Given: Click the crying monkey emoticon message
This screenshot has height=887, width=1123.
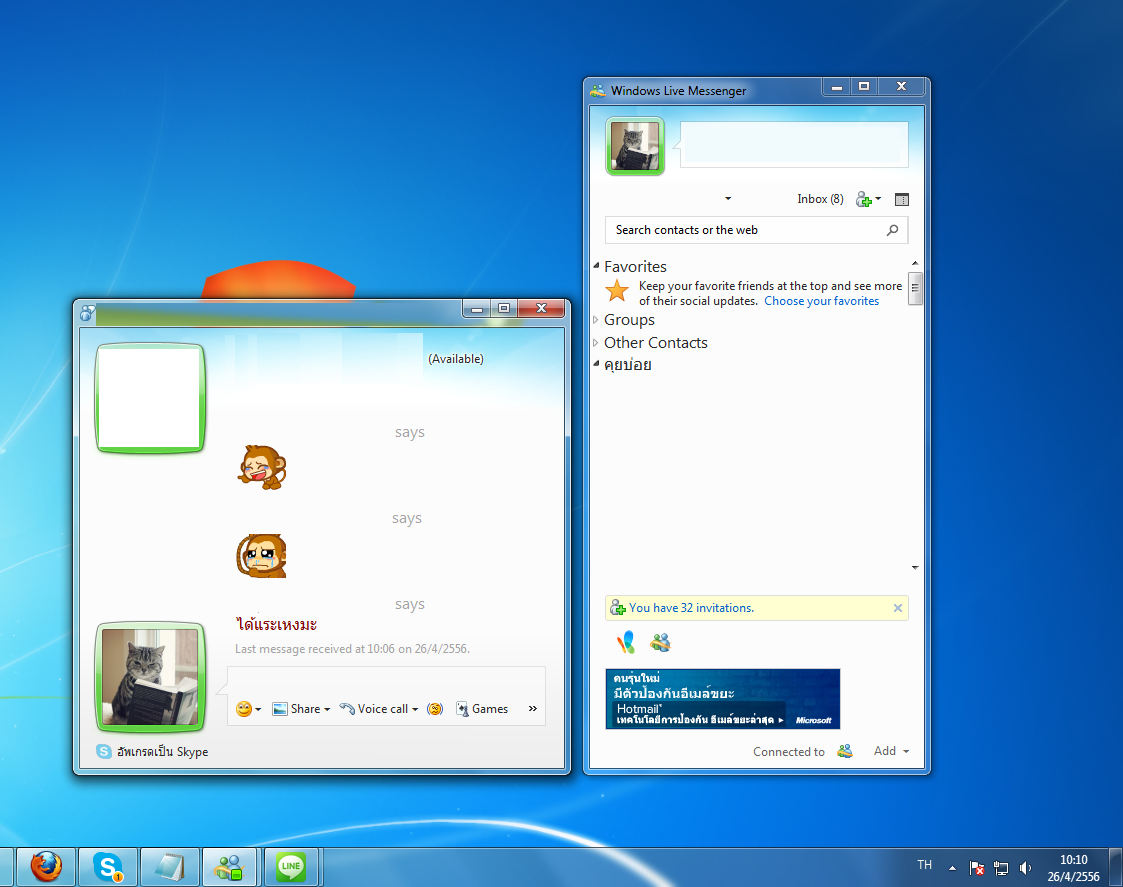Looking at the screenshot, I should click(x=261, y=555).
